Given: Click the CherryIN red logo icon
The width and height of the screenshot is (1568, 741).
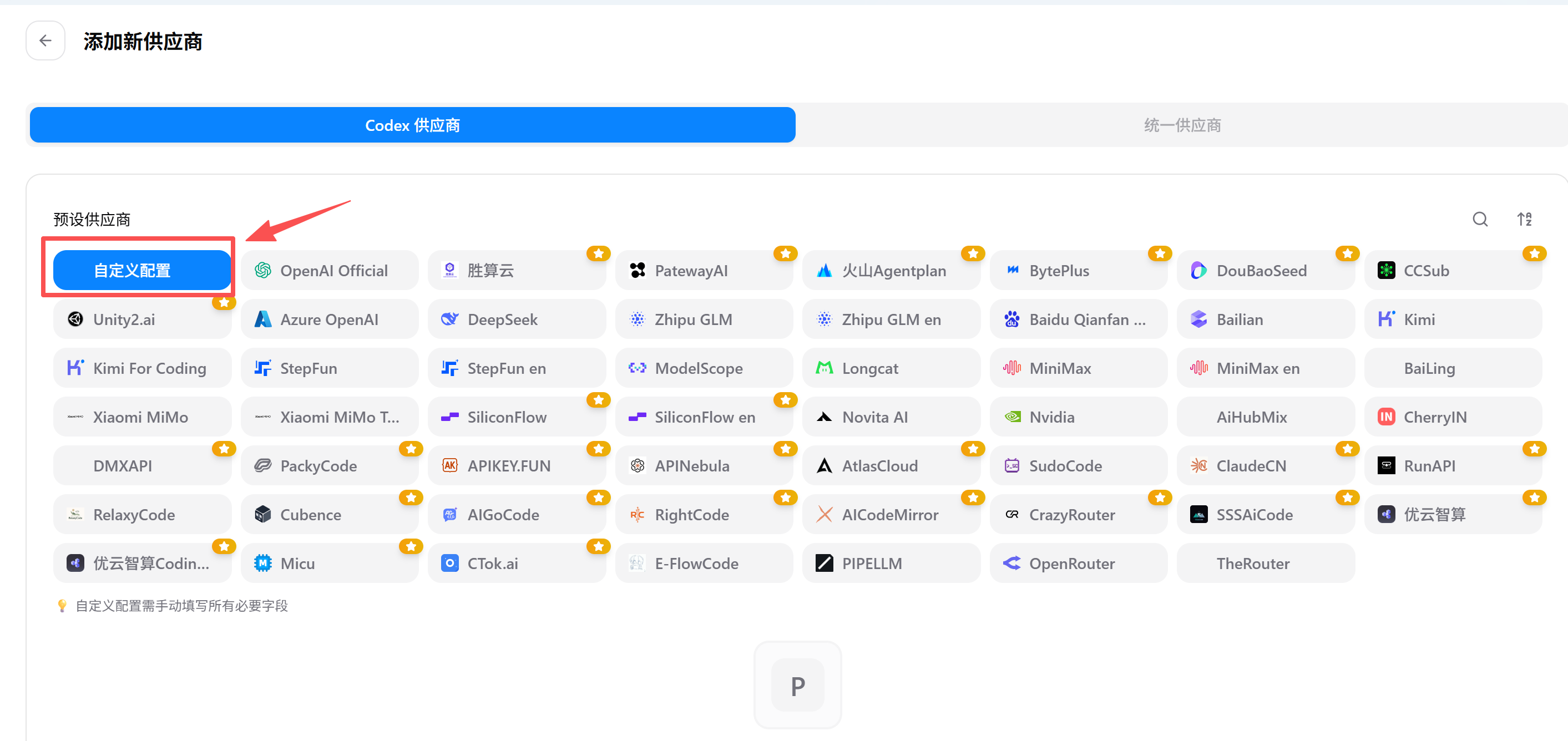Looking at the screenshot, I should tap(1386, 417).
